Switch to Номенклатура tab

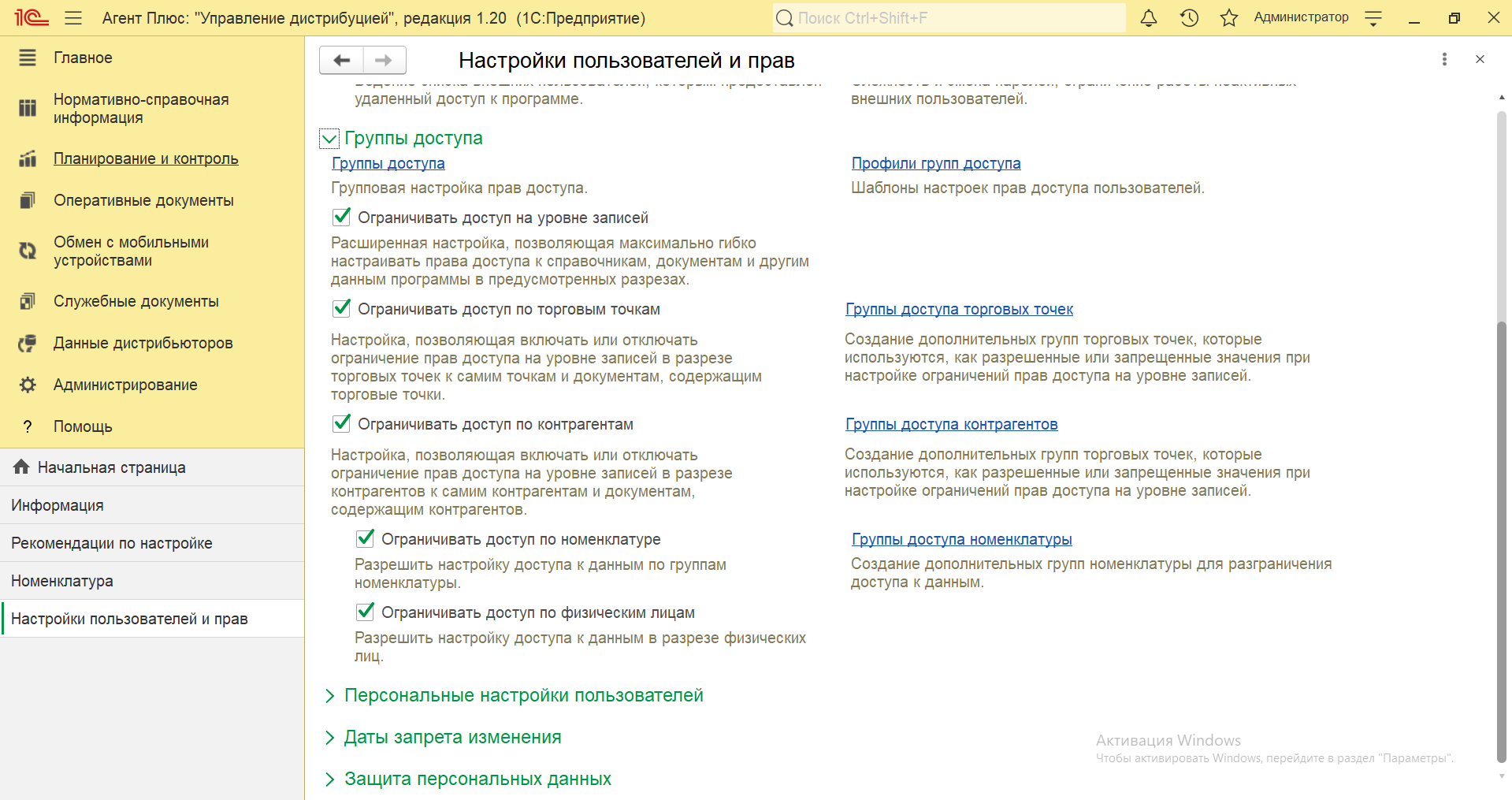point(152,581)
